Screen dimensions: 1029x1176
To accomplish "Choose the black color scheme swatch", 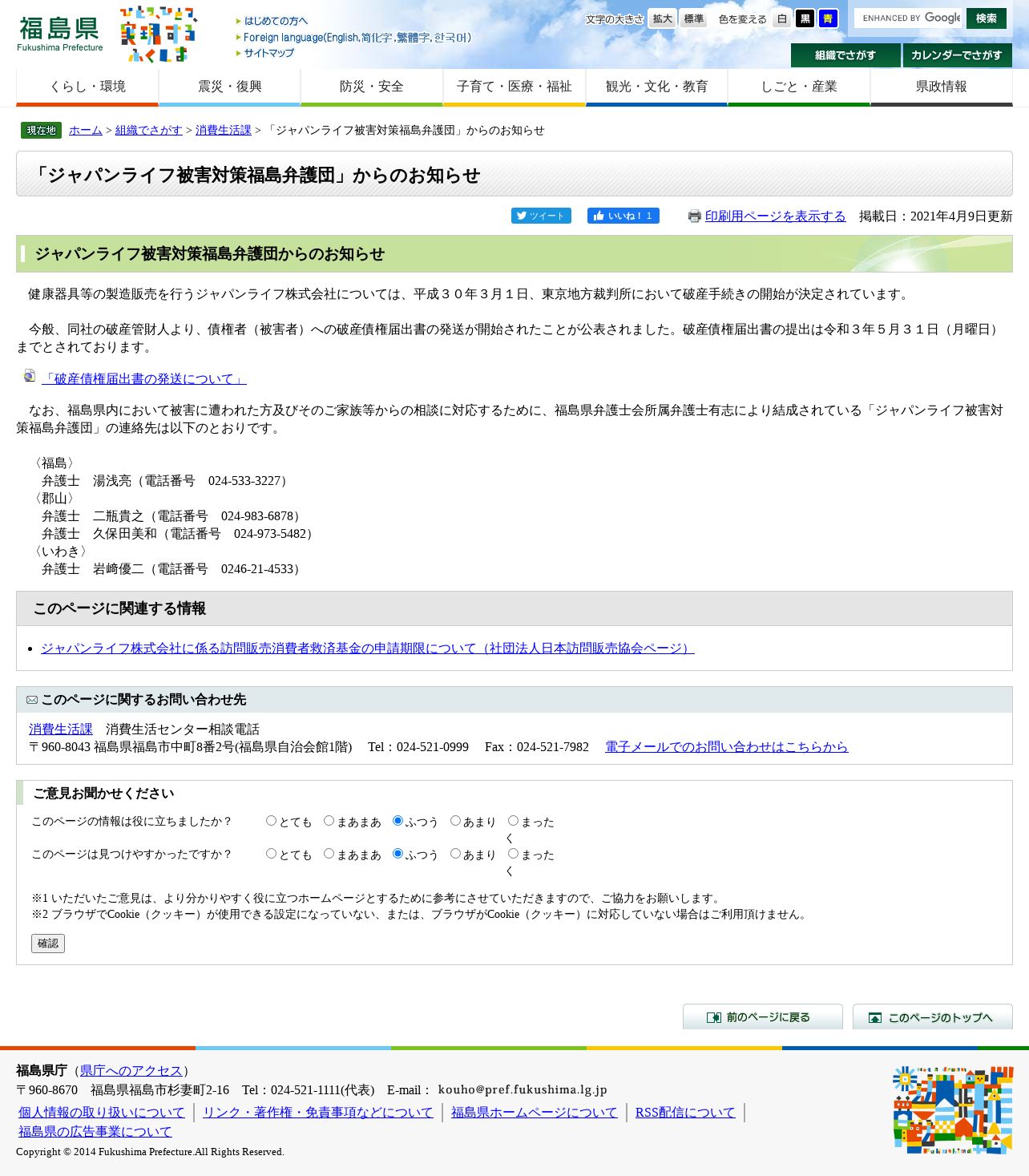I will click(x=805, y=18).
